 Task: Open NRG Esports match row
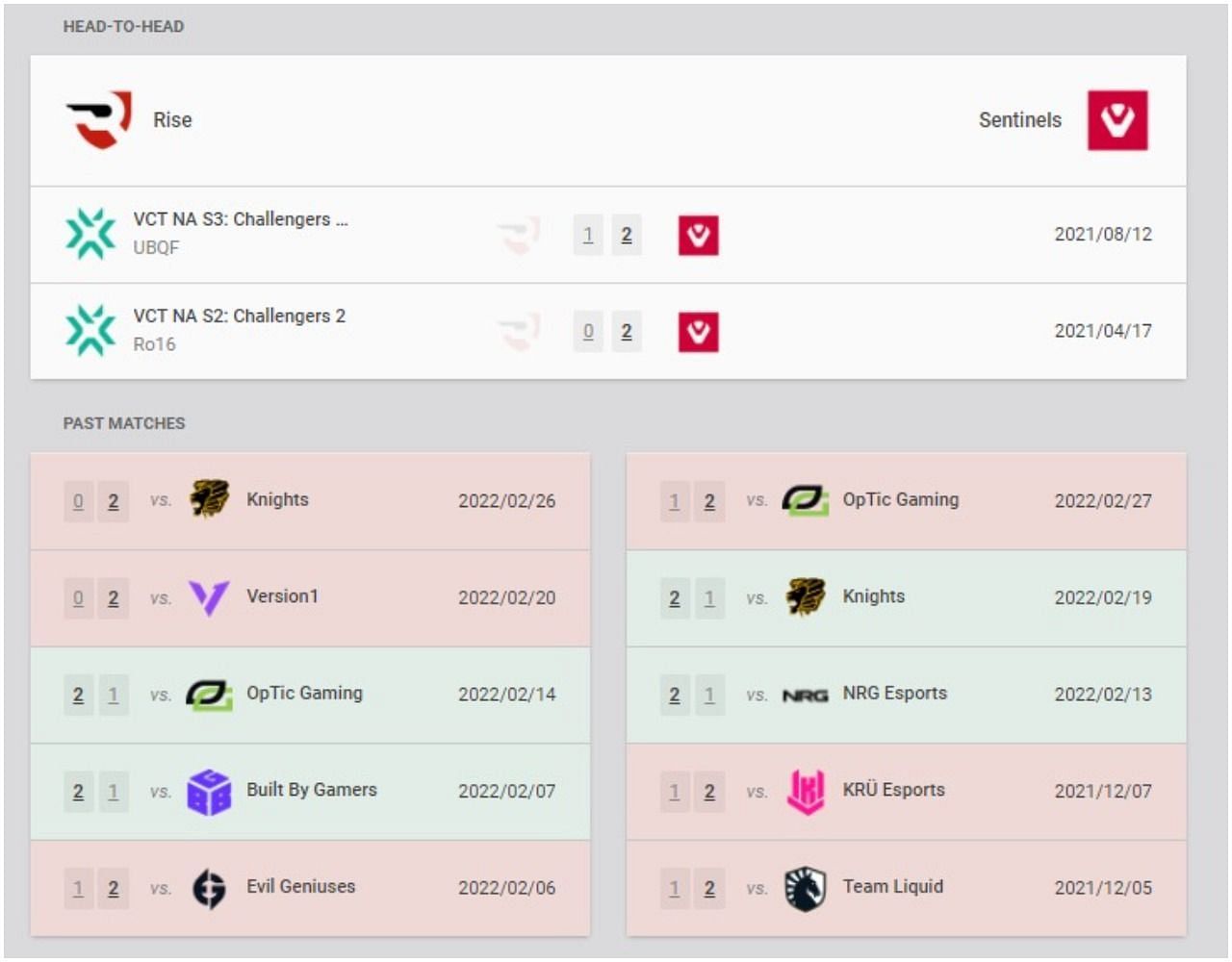[906, 695]
